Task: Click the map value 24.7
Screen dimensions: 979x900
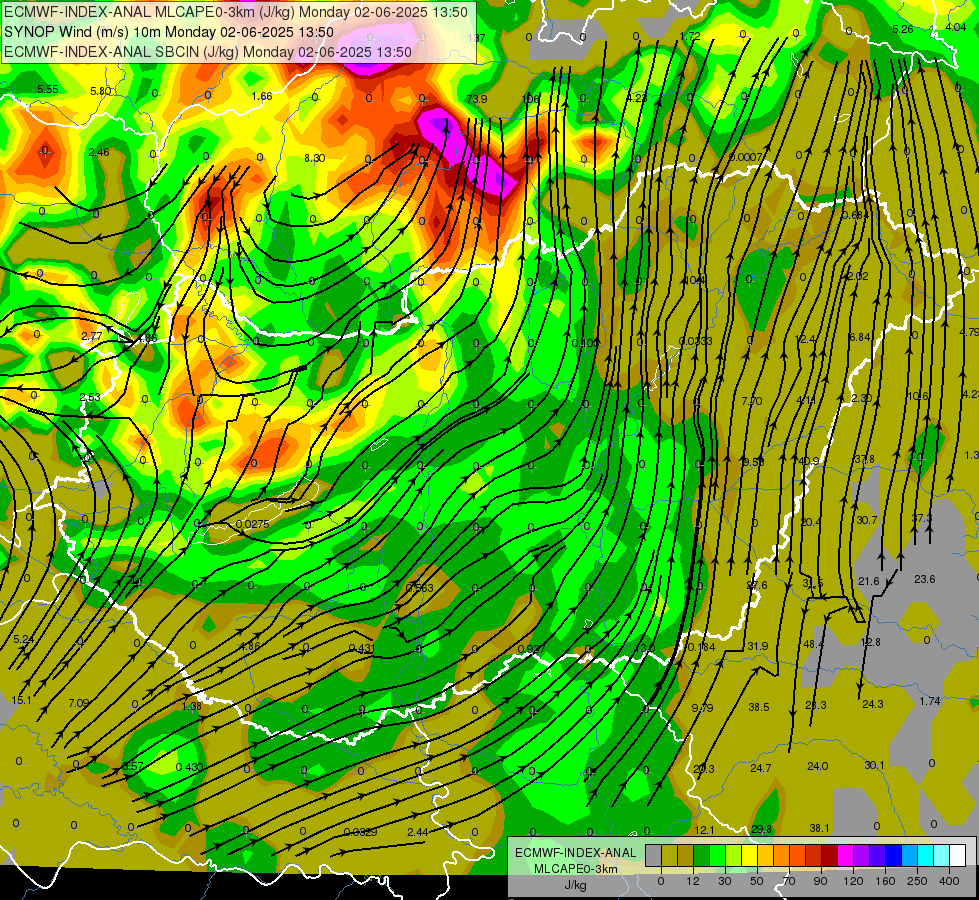Action: 760,768
